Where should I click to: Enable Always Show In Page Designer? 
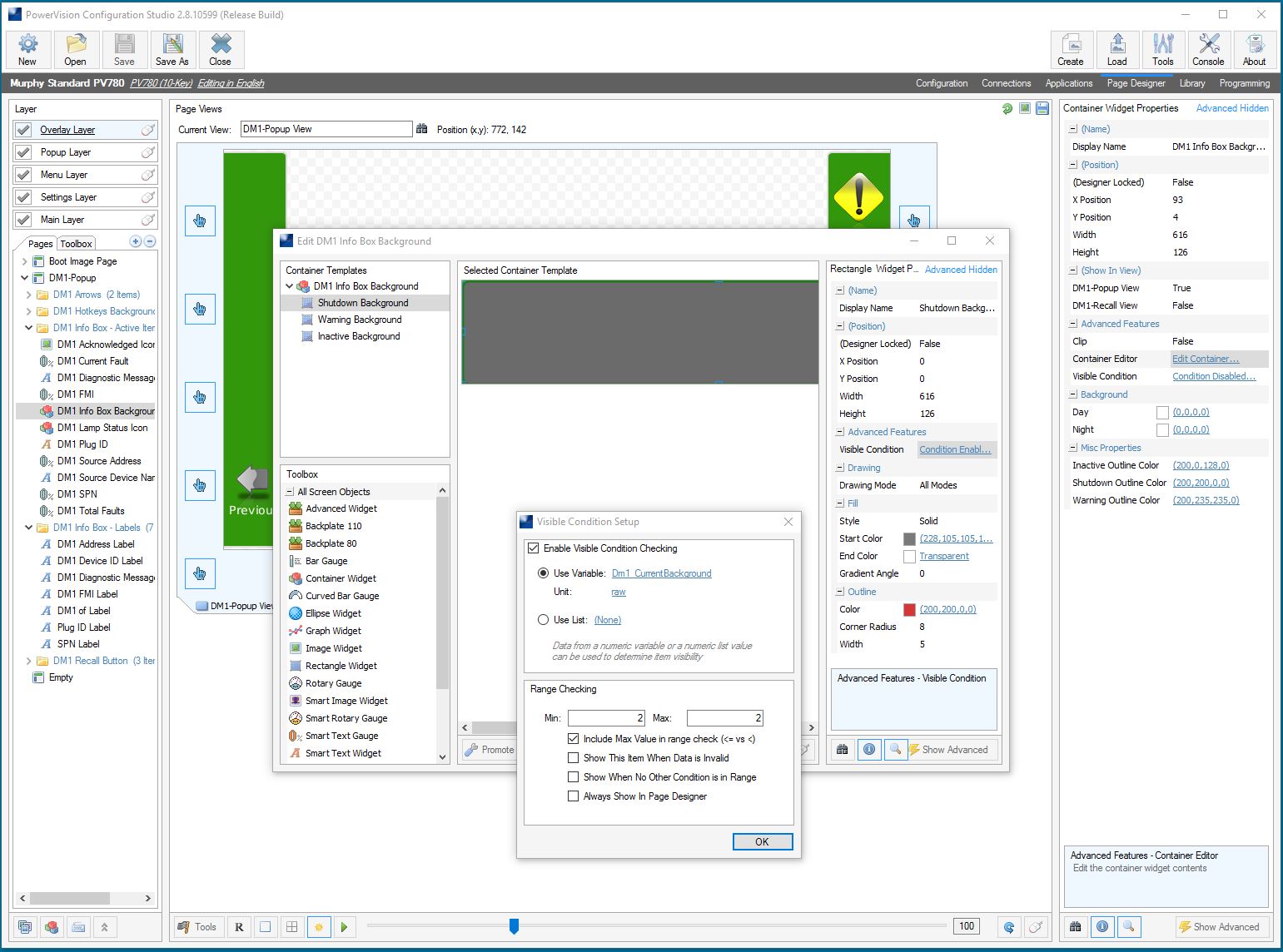click(x=573, y=796)
